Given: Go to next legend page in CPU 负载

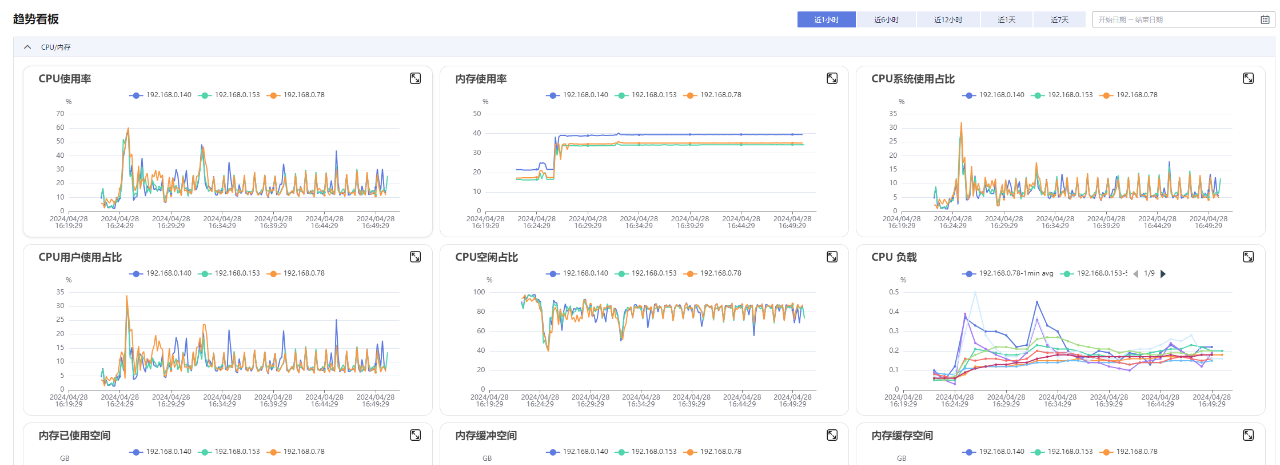Looking at the screenshot, I should pos(1163,273).
